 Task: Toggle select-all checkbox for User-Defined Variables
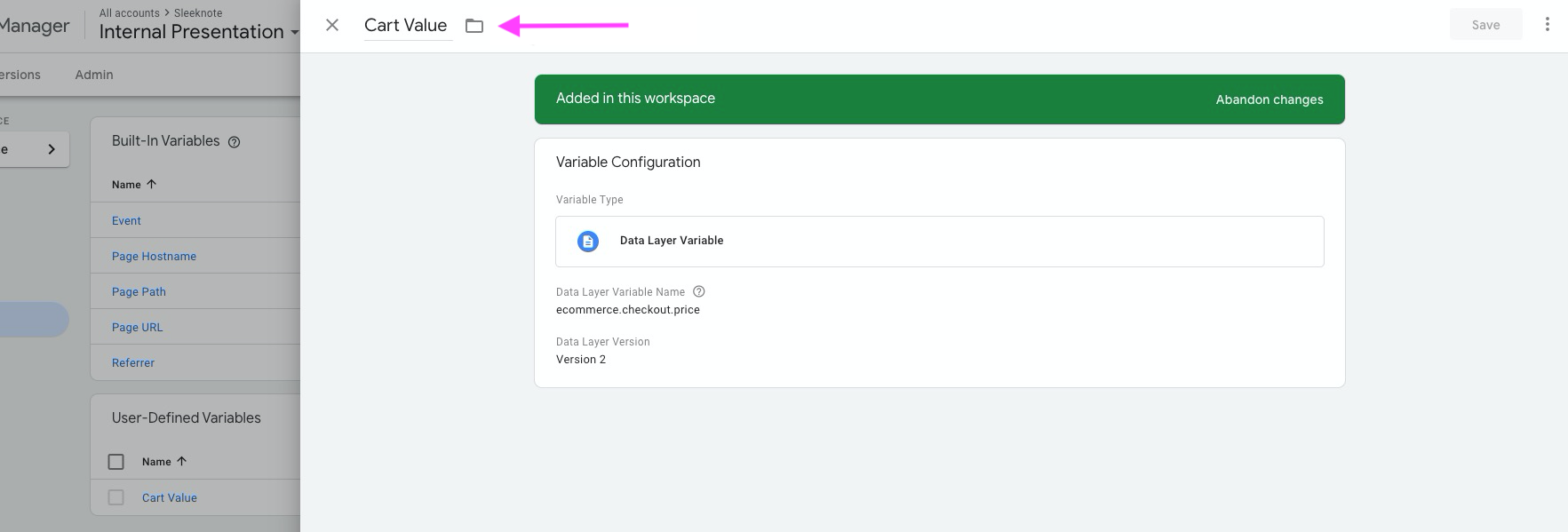(x=116, y=462)
